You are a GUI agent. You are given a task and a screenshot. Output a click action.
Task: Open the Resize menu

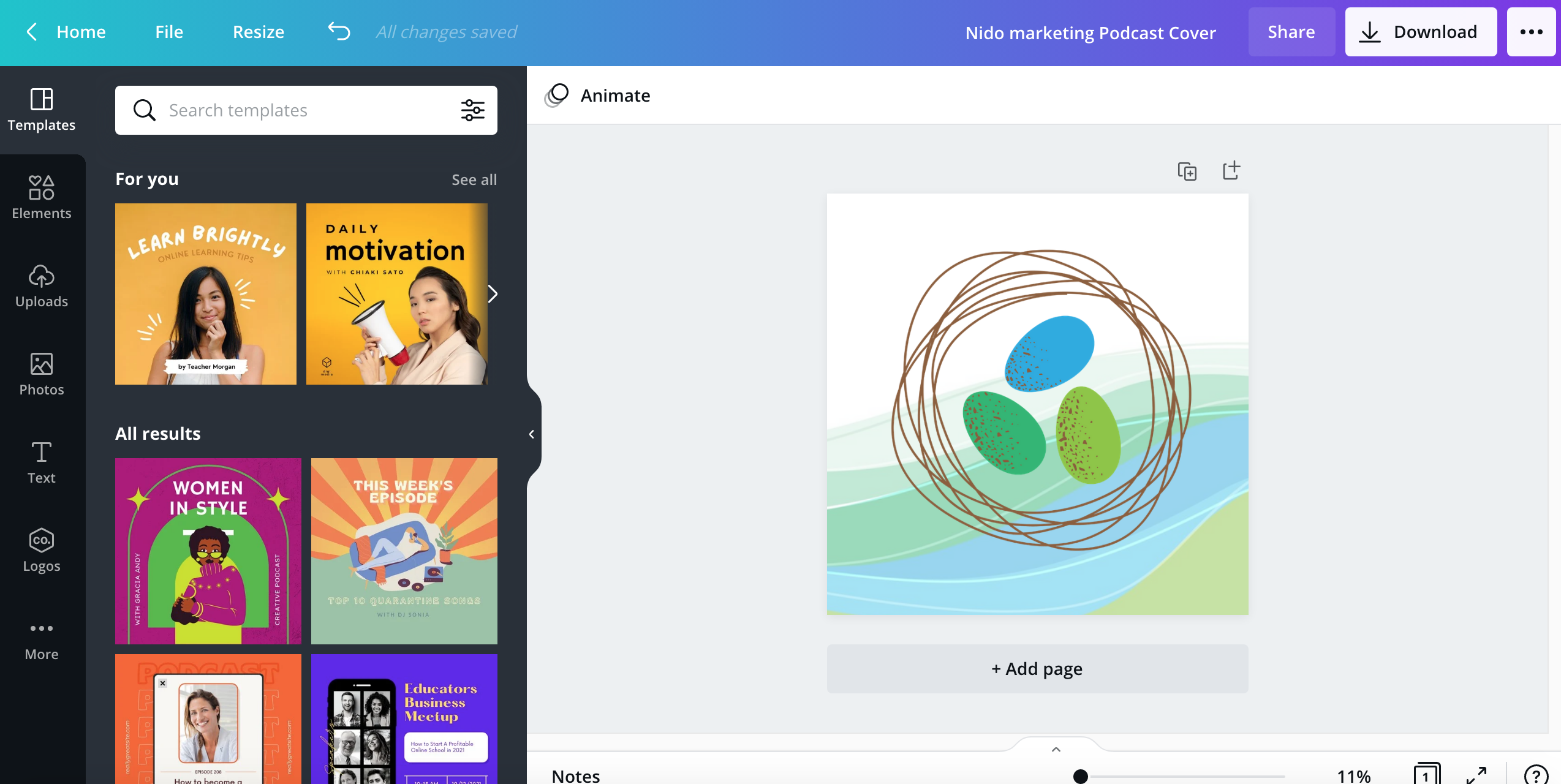(x=258, y=32)
